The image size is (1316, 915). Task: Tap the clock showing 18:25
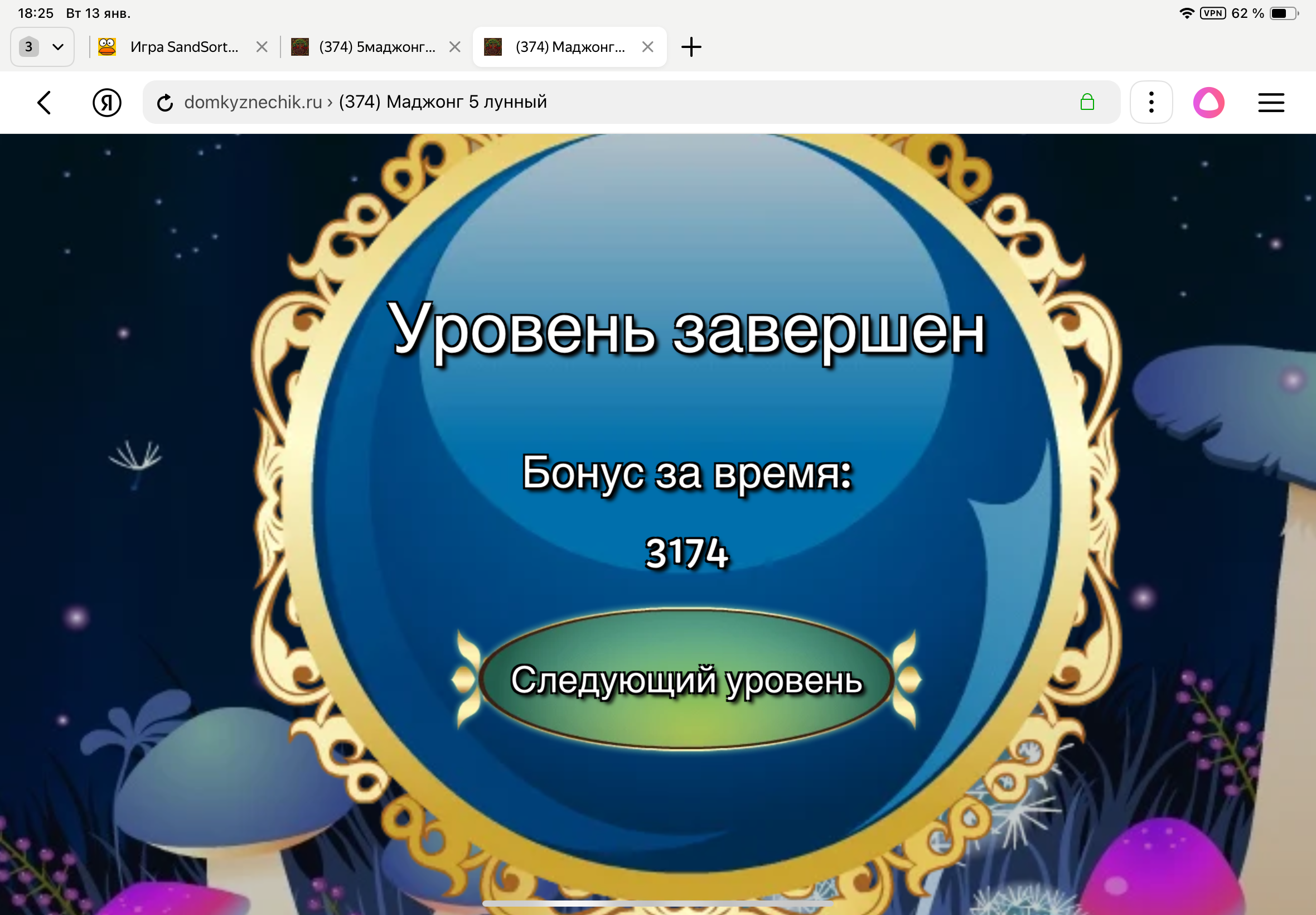pos(36,12)
